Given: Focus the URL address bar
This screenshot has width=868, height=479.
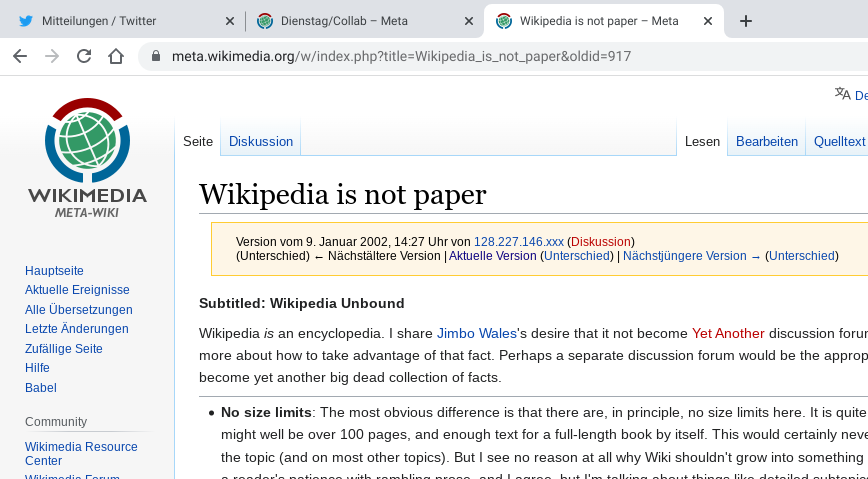Looking at the screenshot, I should click(x=504, y=56).
